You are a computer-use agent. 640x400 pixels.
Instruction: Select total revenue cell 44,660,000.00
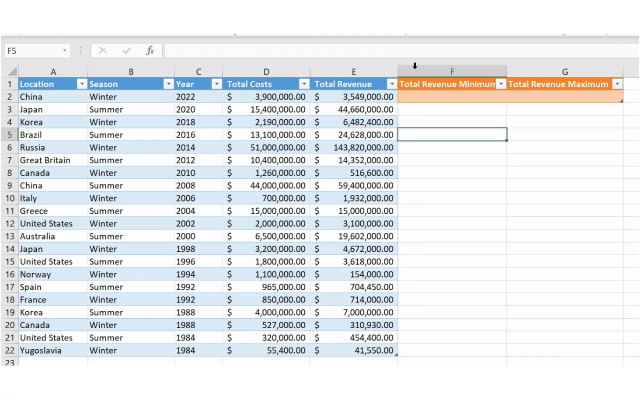click(354, 109)
